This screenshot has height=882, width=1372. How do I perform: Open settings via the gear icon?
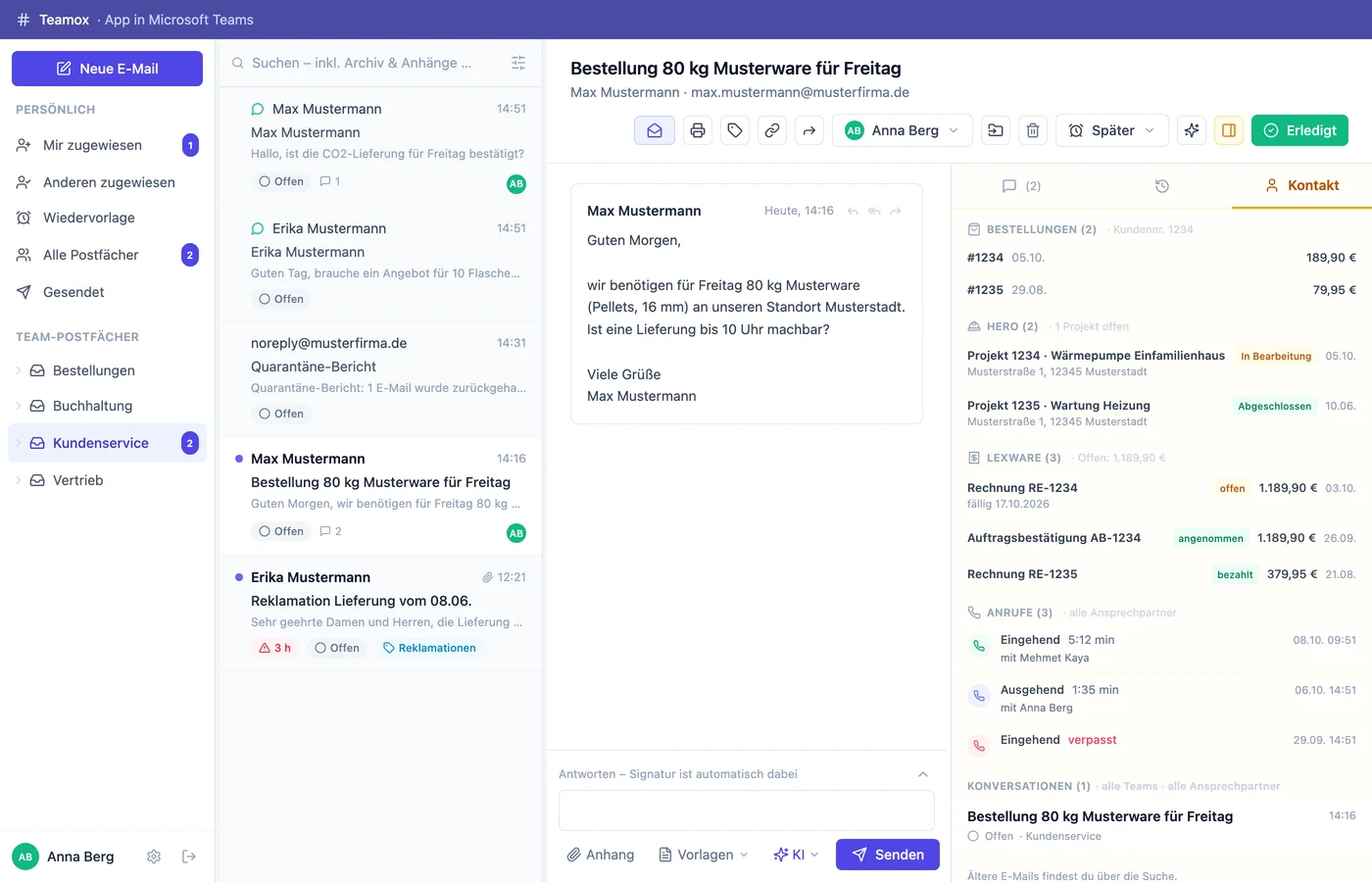click(154, 857)
